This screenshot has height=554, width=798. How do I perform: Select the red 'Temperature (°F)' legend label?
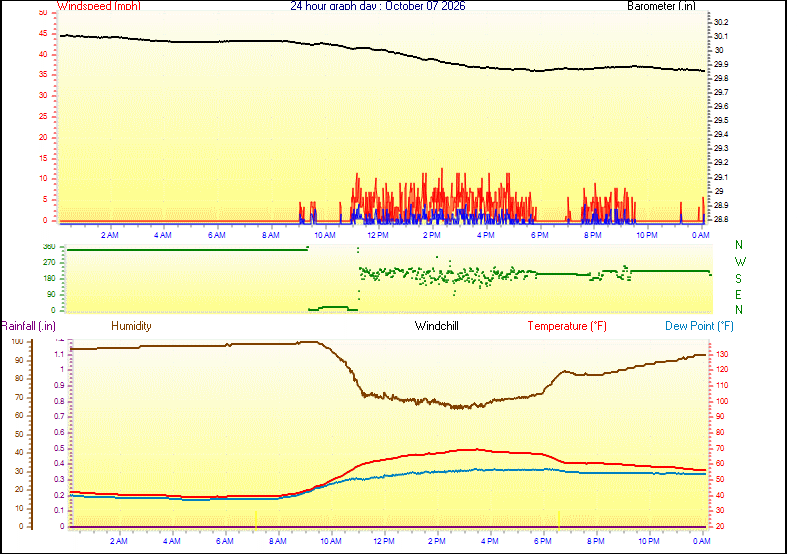pyautogui.click(x=567, y=326)
